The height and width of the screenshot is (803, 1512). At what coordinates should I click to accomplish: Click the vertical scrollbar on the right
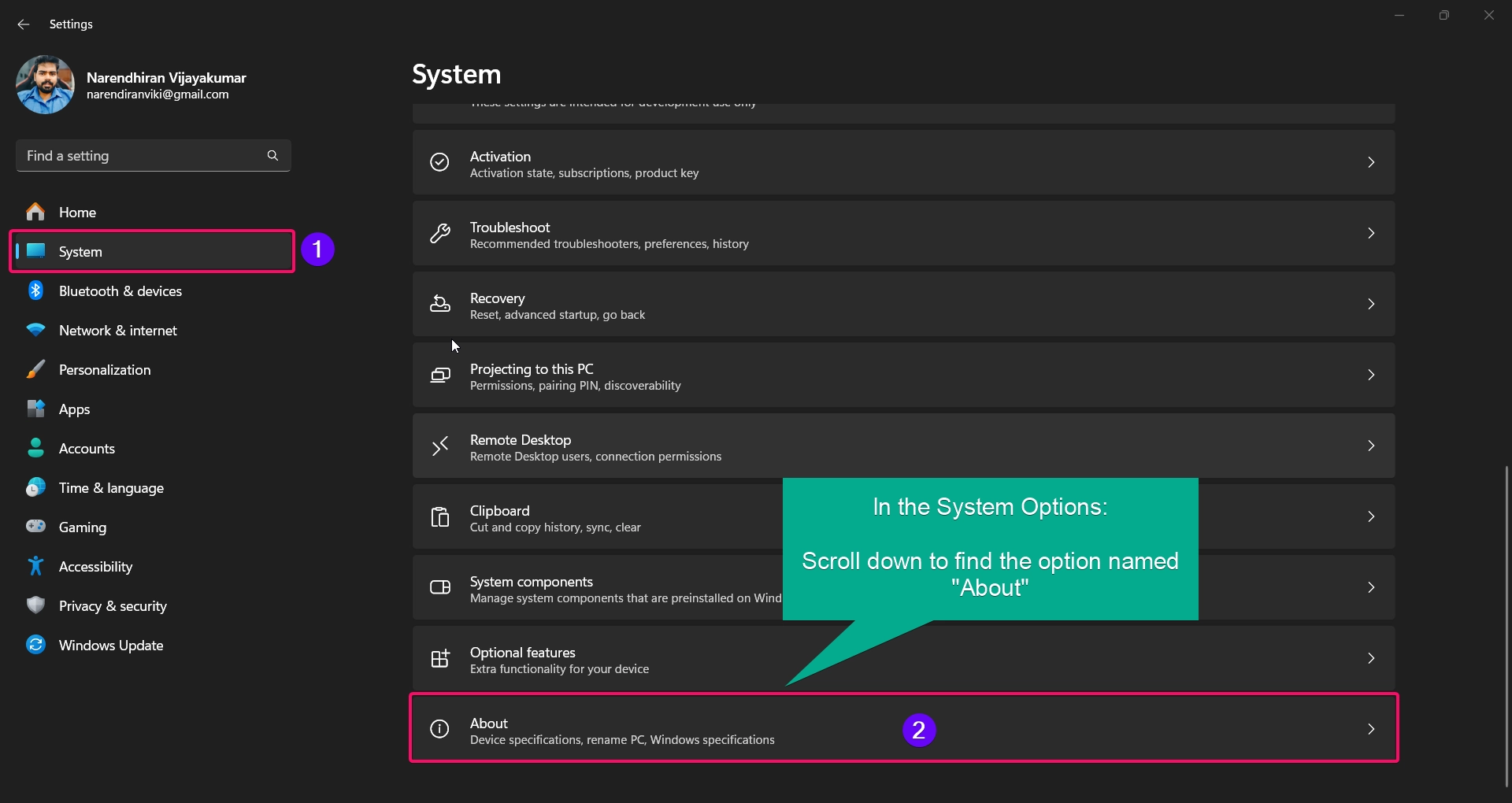[1506, 626]
